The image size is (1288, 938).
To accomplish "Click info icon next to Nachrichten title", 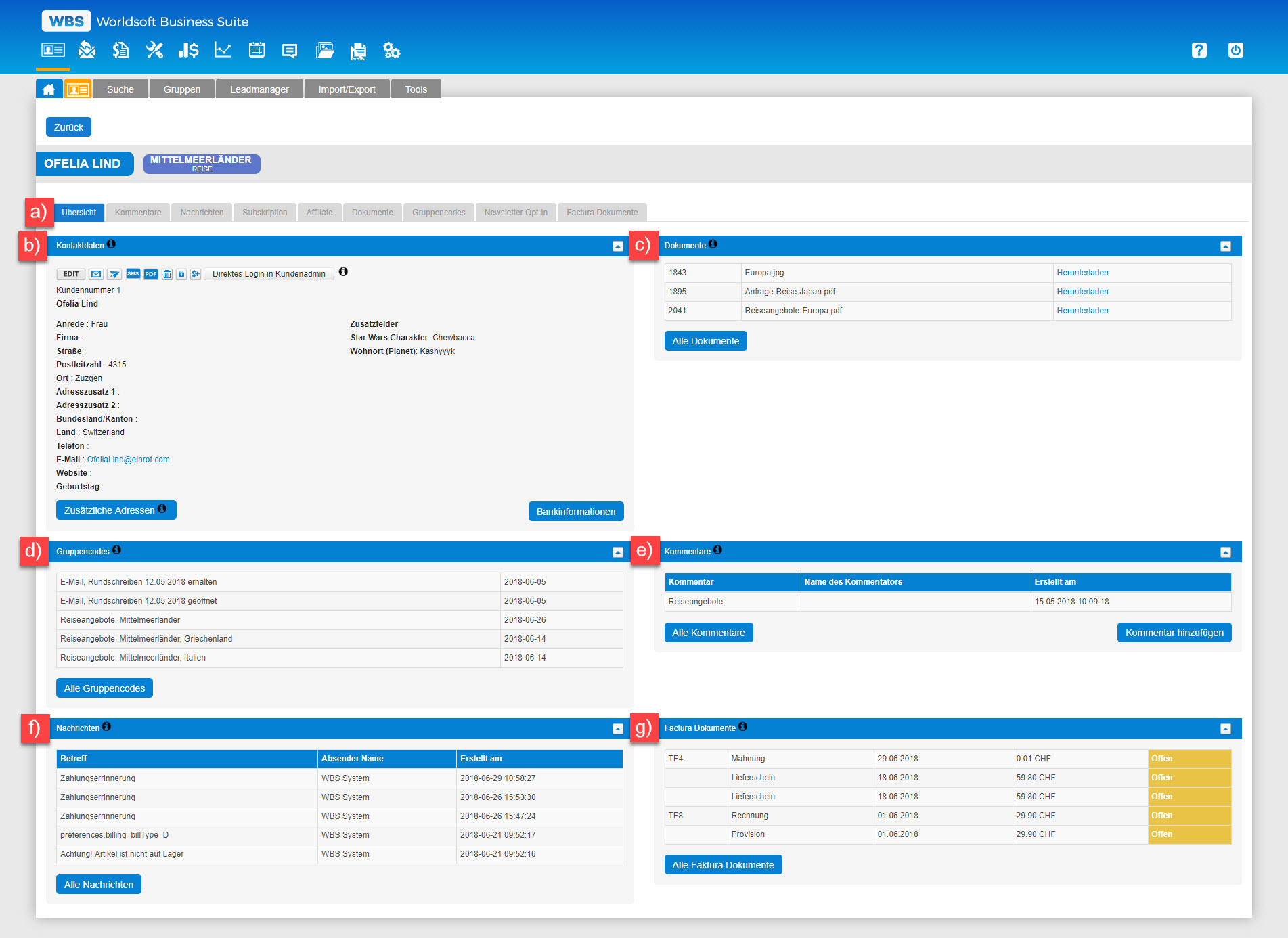I will click(106, 727).
